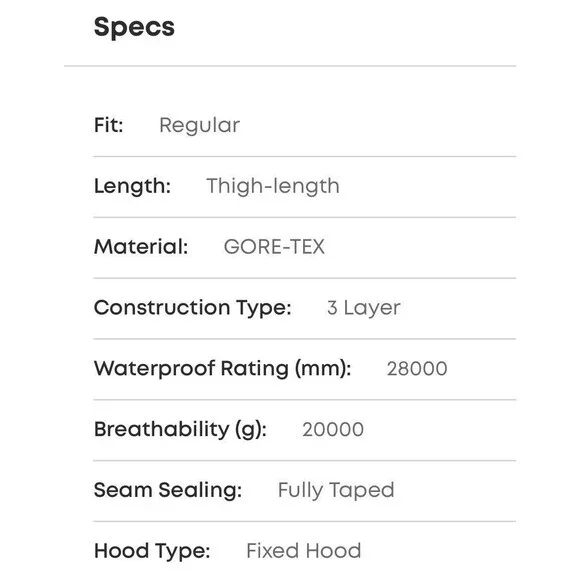Click the Thigh-length value
Viewport: 580px width, 580px height.
point(273,186)
